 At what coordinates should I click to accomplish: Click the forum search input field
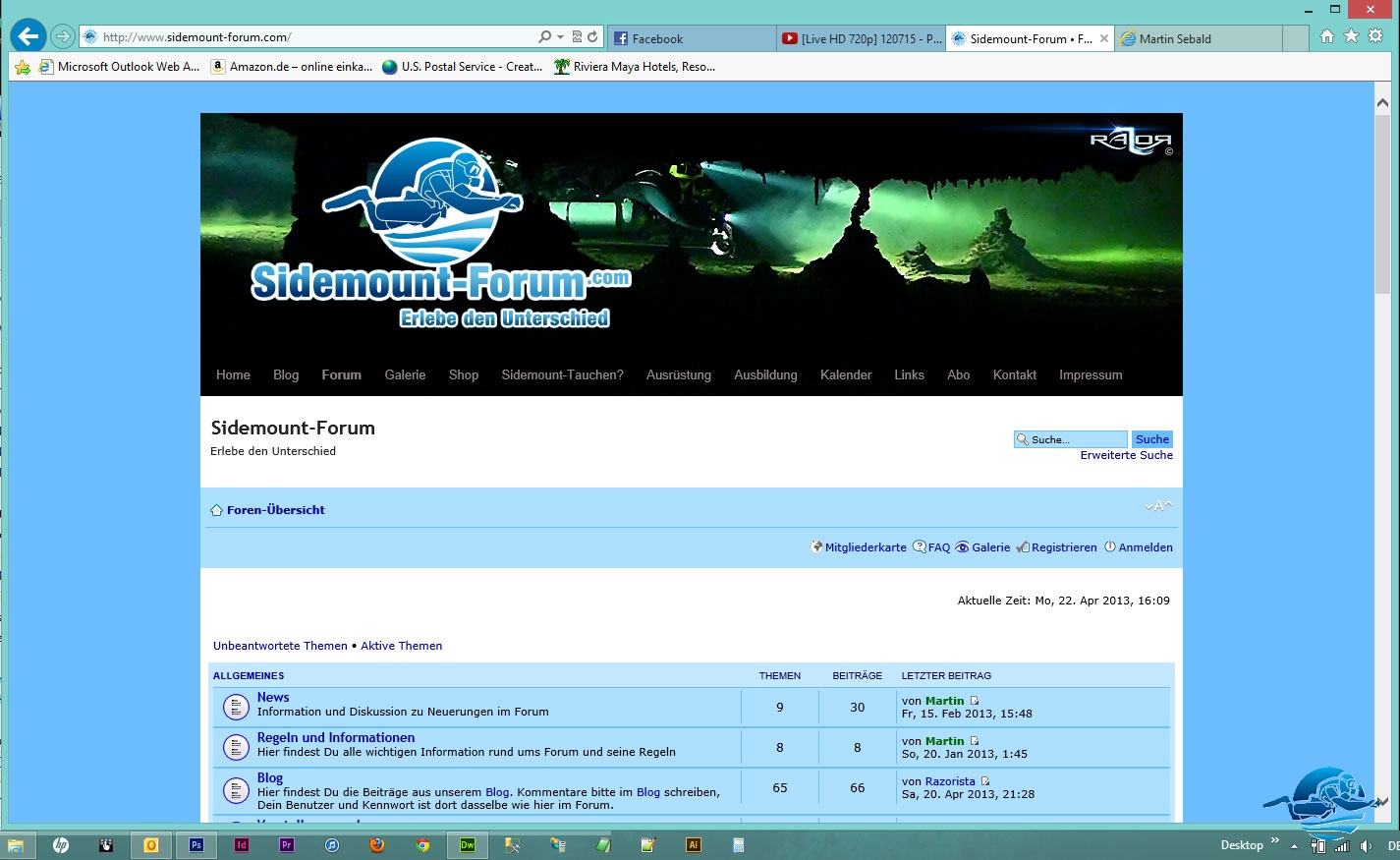click(x=1071, y=439)
